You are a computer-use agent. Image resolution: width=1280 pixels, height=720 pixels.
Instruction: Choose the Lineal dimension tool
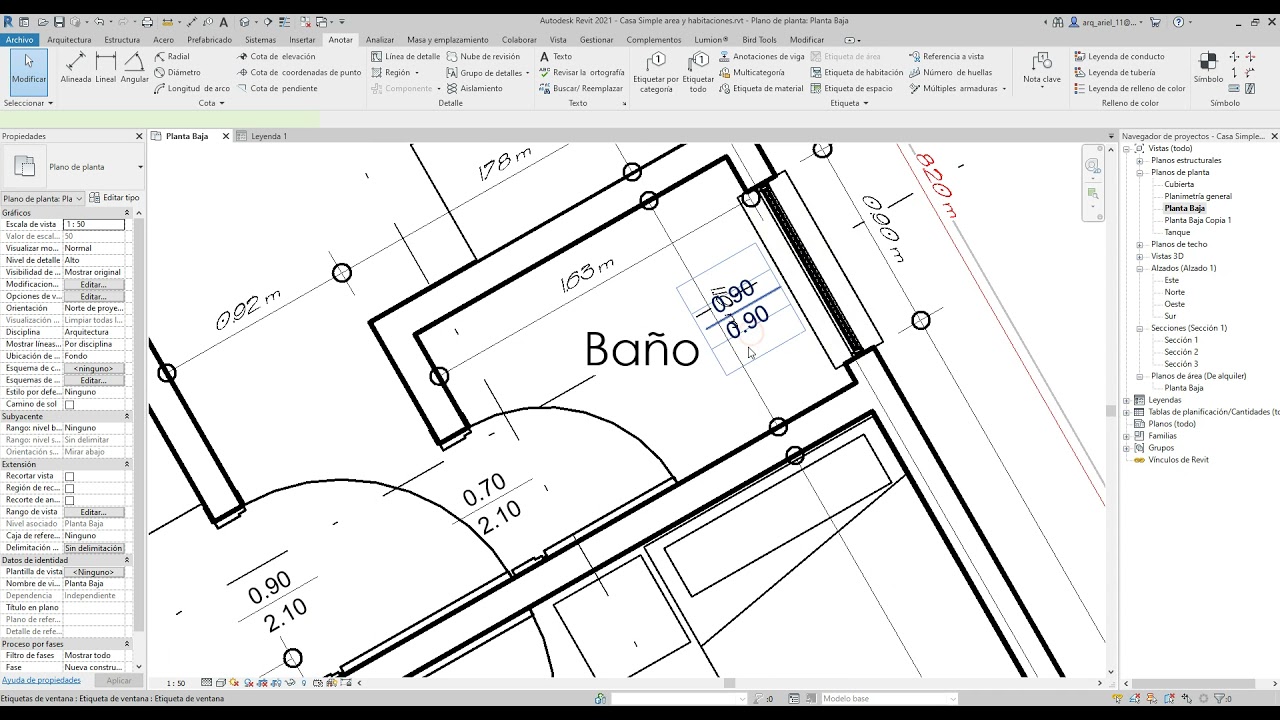[x=105, y=68]
